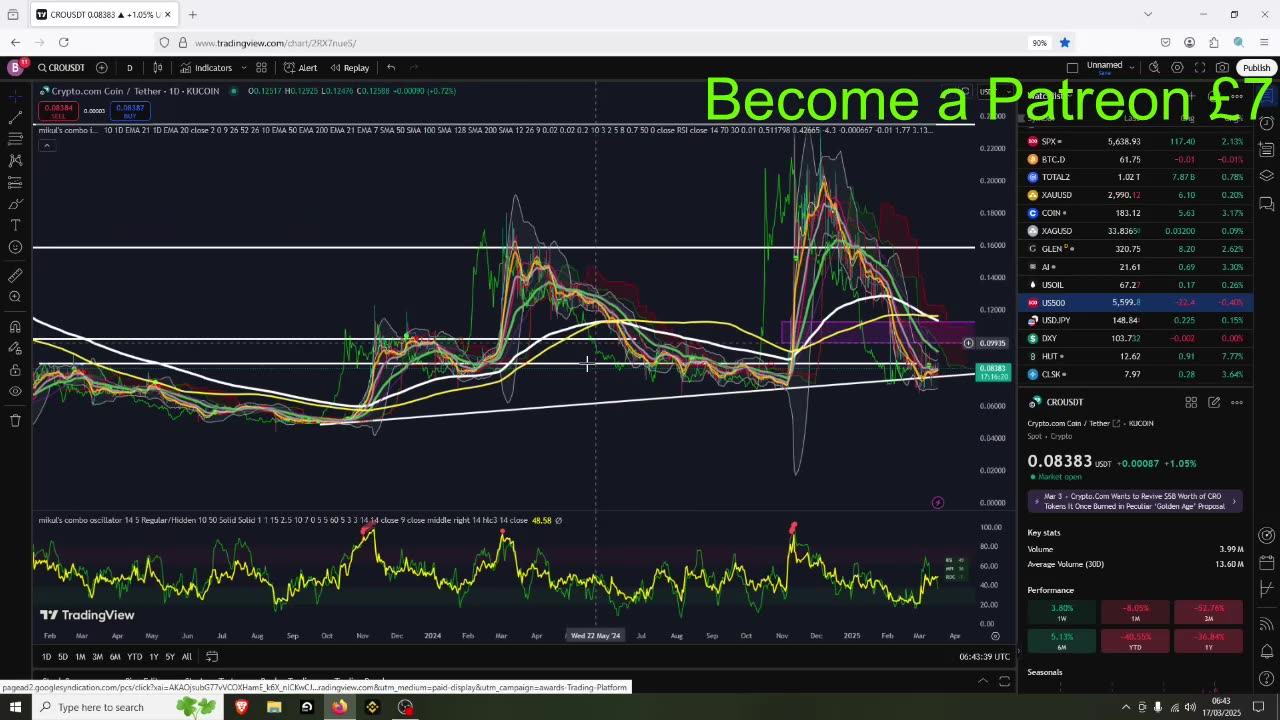
Task: Open Windows Start menu
Action: click(x=15, y=707)
